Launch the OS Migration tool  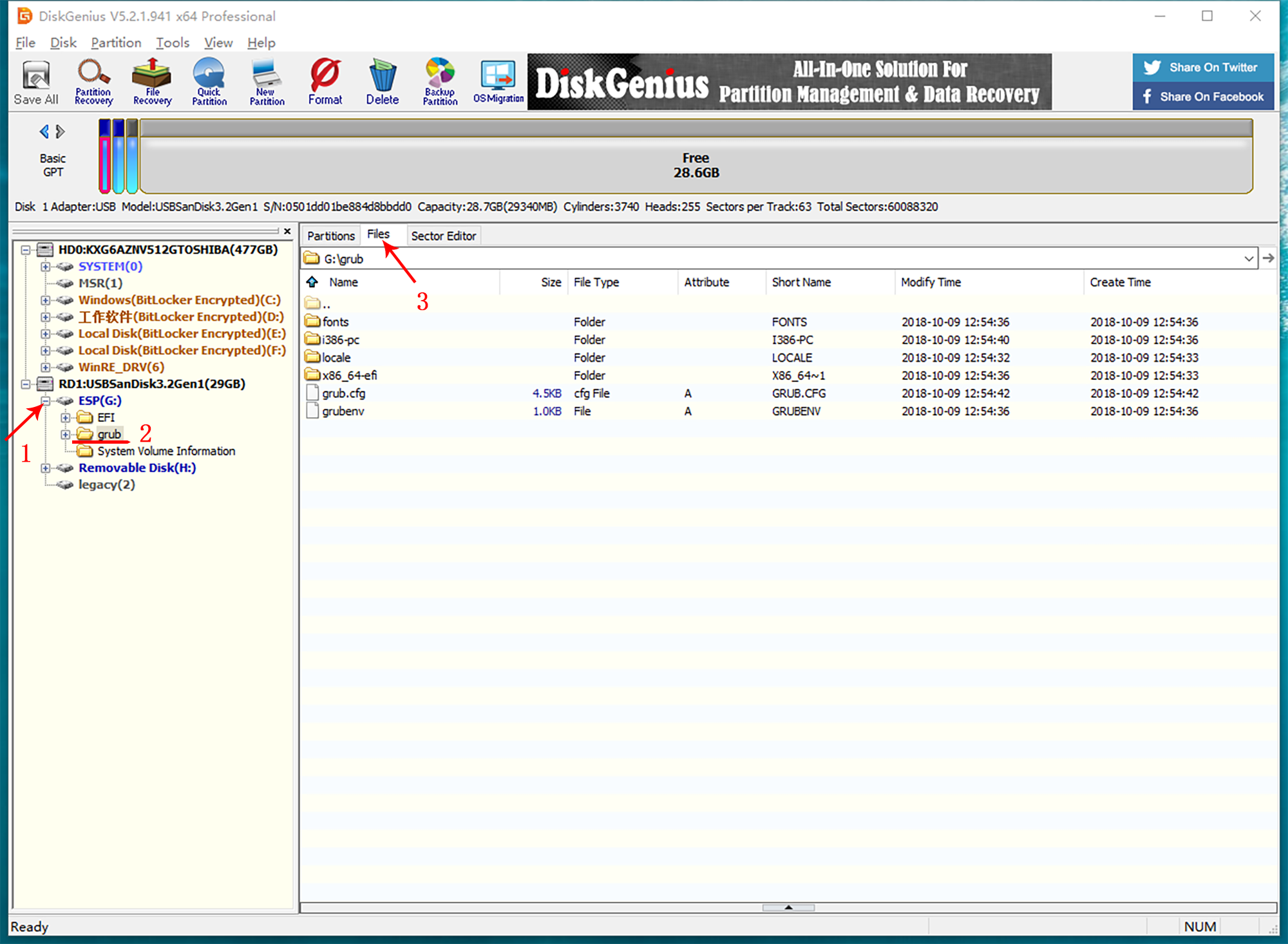click(x=498, y=82)
